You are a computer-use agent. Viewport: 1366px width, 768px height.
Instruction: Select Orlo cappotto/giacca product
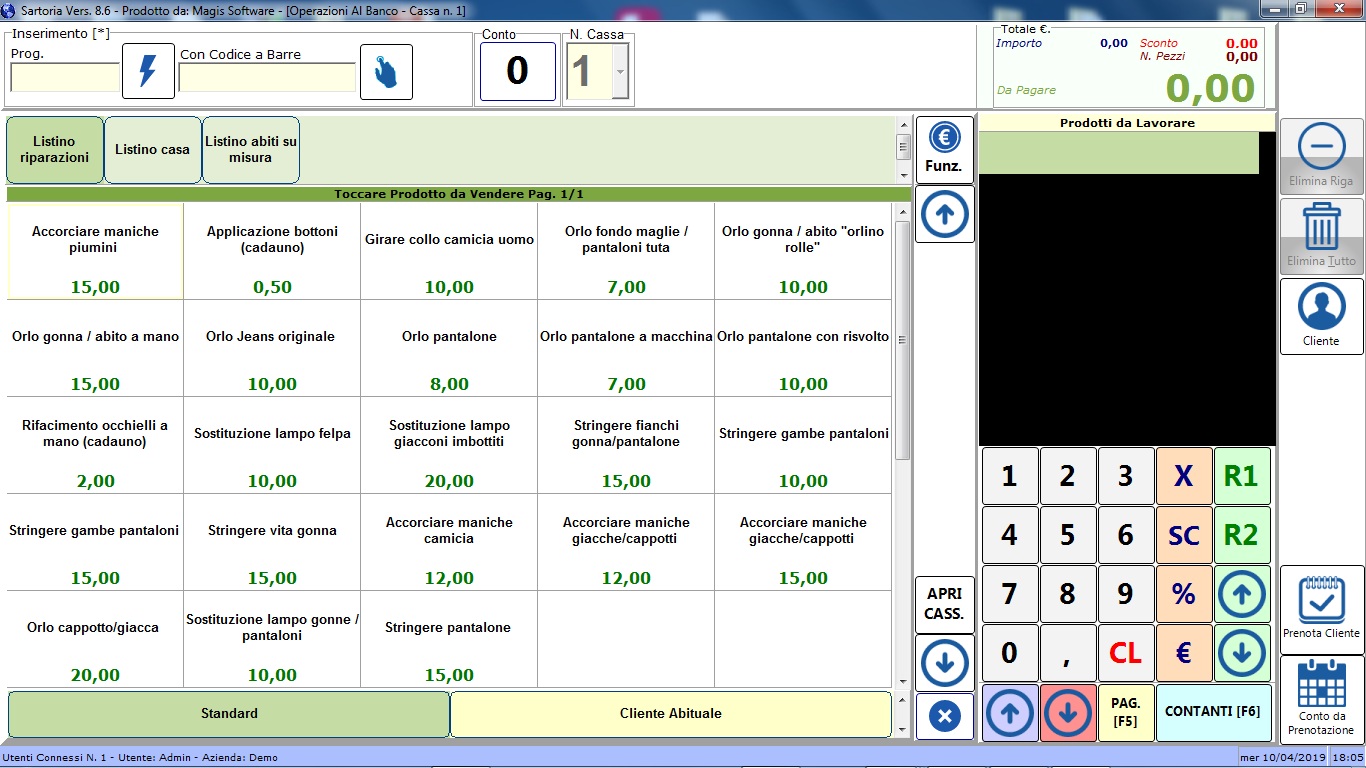tap(95, 640)
